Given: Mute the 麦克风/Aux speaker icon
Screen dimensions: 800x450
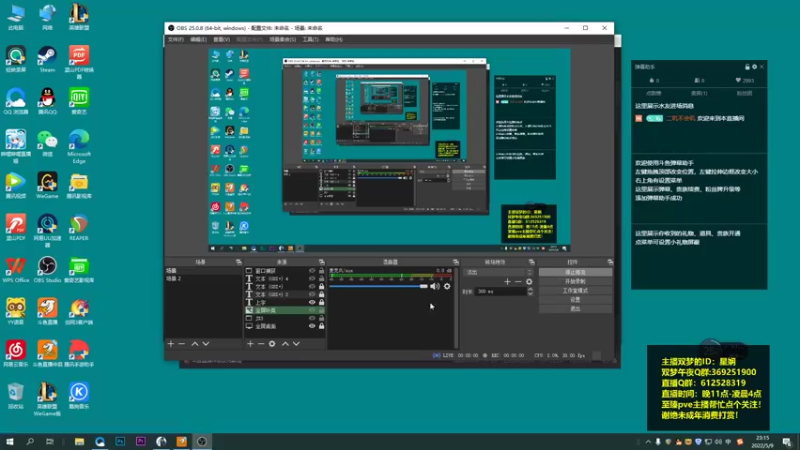Looking at the screenshot, I should (x=435, y=287).
